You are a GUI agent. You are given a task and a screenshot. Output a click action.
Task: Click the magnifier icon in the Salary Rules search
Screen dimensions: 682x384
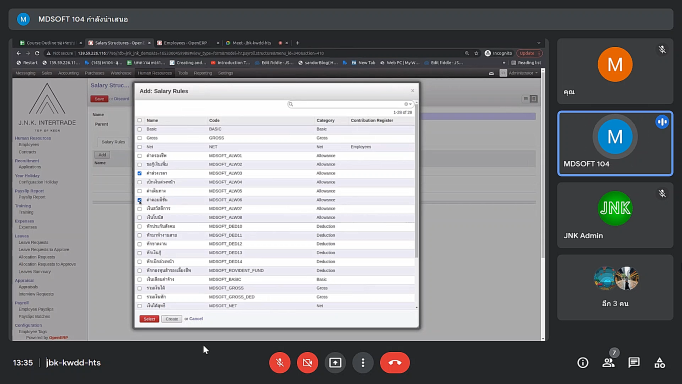click(291, 104)
